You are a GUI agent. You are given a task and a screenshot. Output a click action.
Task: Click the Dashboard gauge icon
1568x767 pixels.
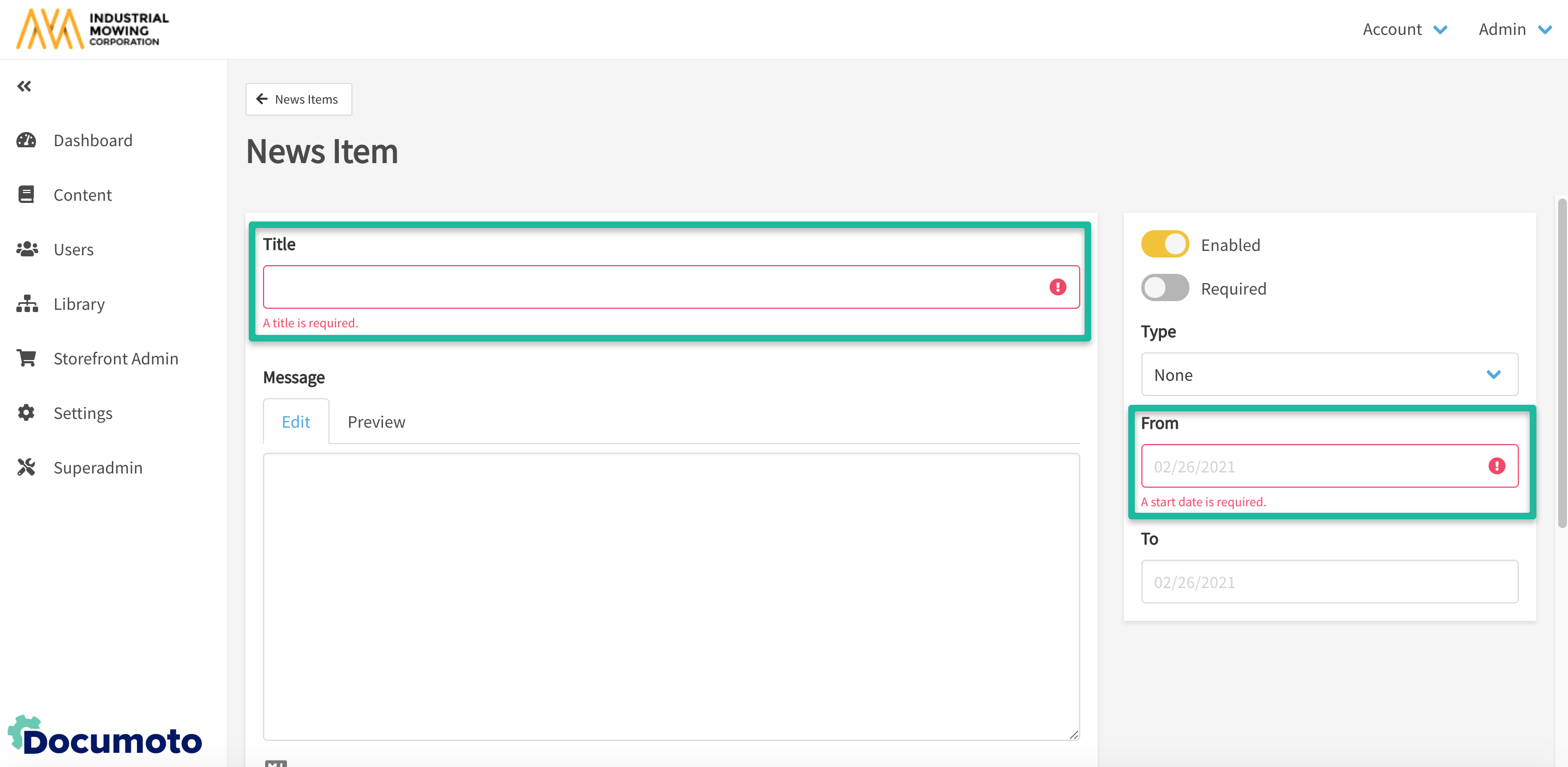(x=26, y=141)
